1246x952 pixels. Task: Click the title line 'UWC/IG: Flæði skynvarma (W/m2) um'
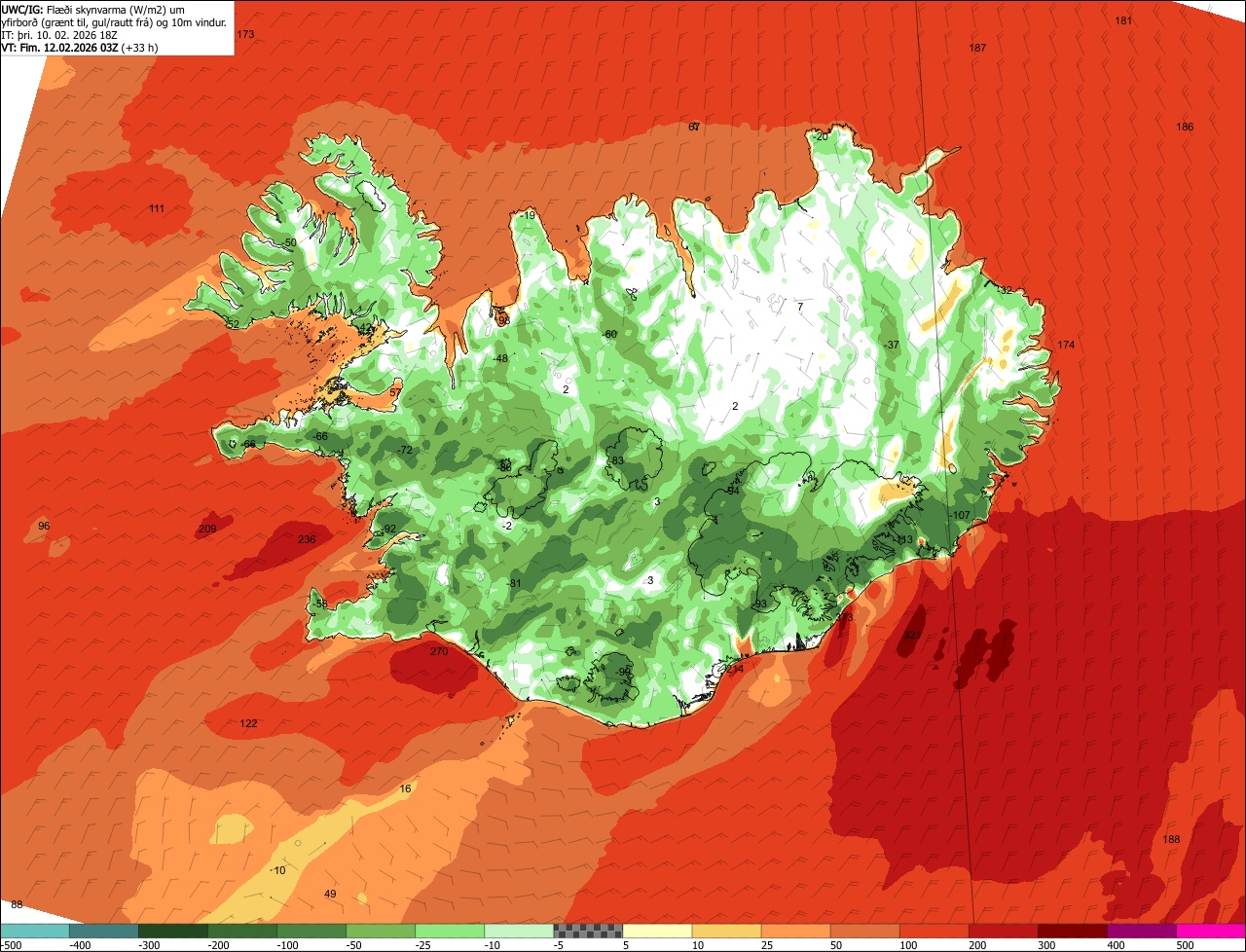click(x=93, y=9)
